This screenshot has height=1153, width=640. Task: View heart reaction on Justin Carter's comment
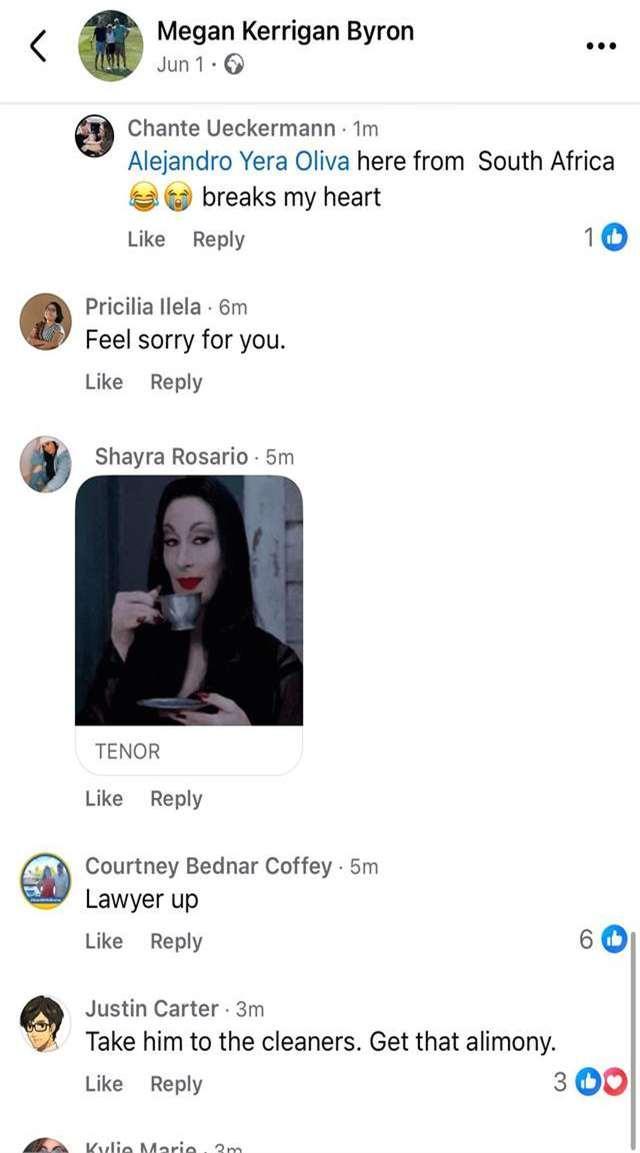point(617,1082)
